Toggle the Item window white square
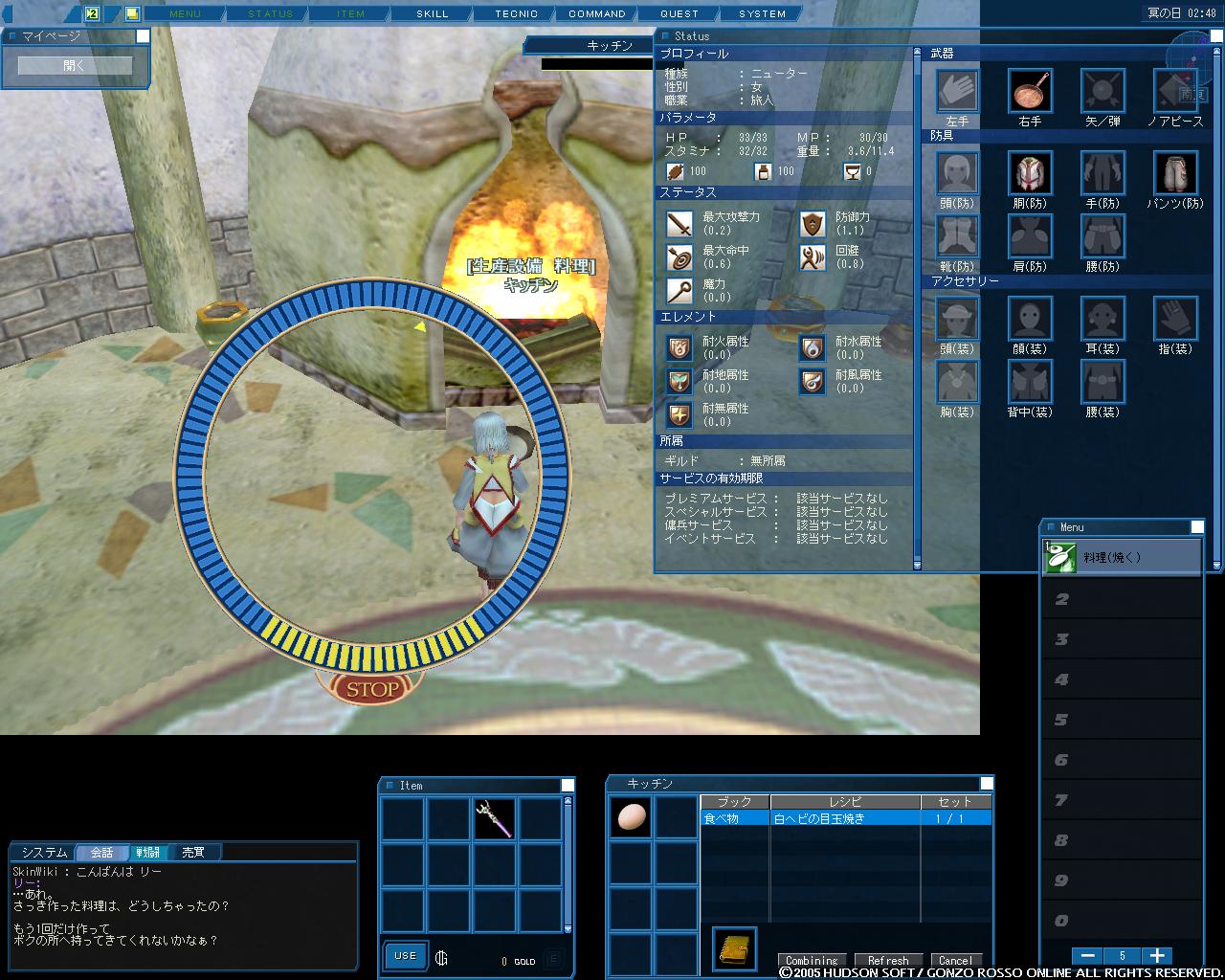This screenshot has width=1225, height=980. [568, 785]
